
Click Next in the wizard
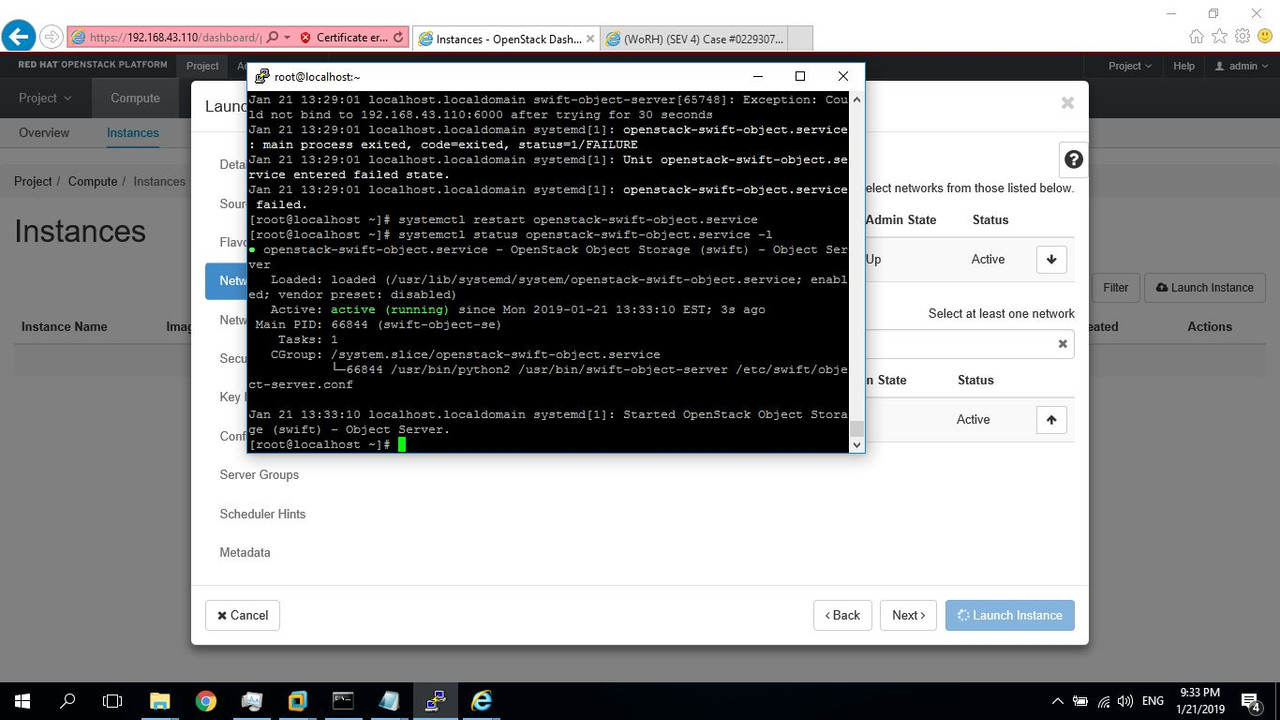tap(908, 615)
